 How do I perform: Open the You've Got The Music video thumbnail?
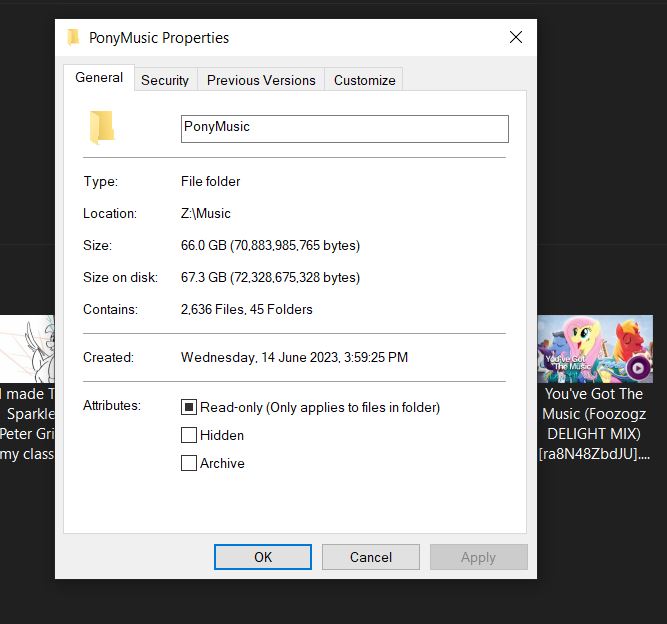[595, 349]
